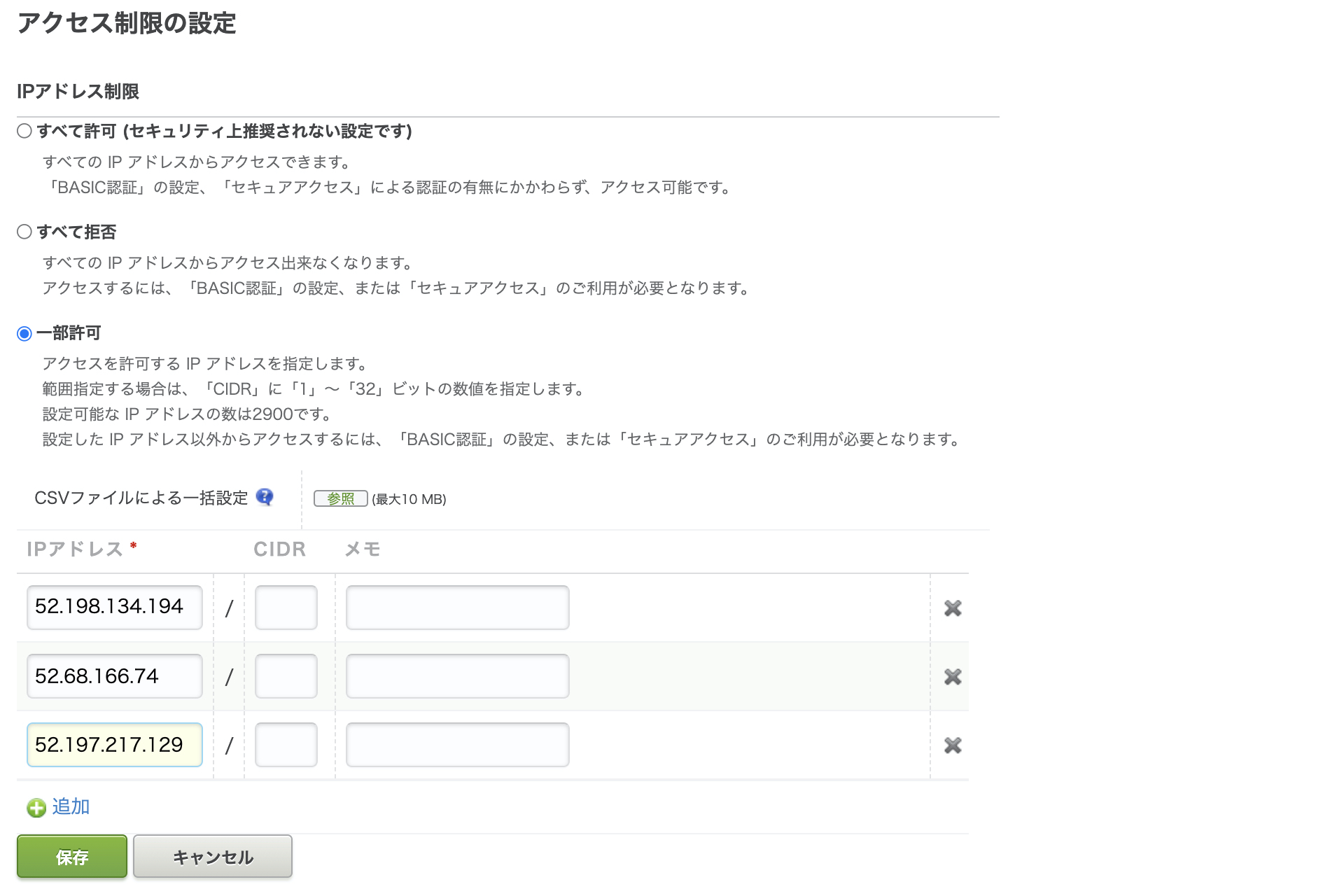Select the すべて拒否 radio option

coord(24,232)
